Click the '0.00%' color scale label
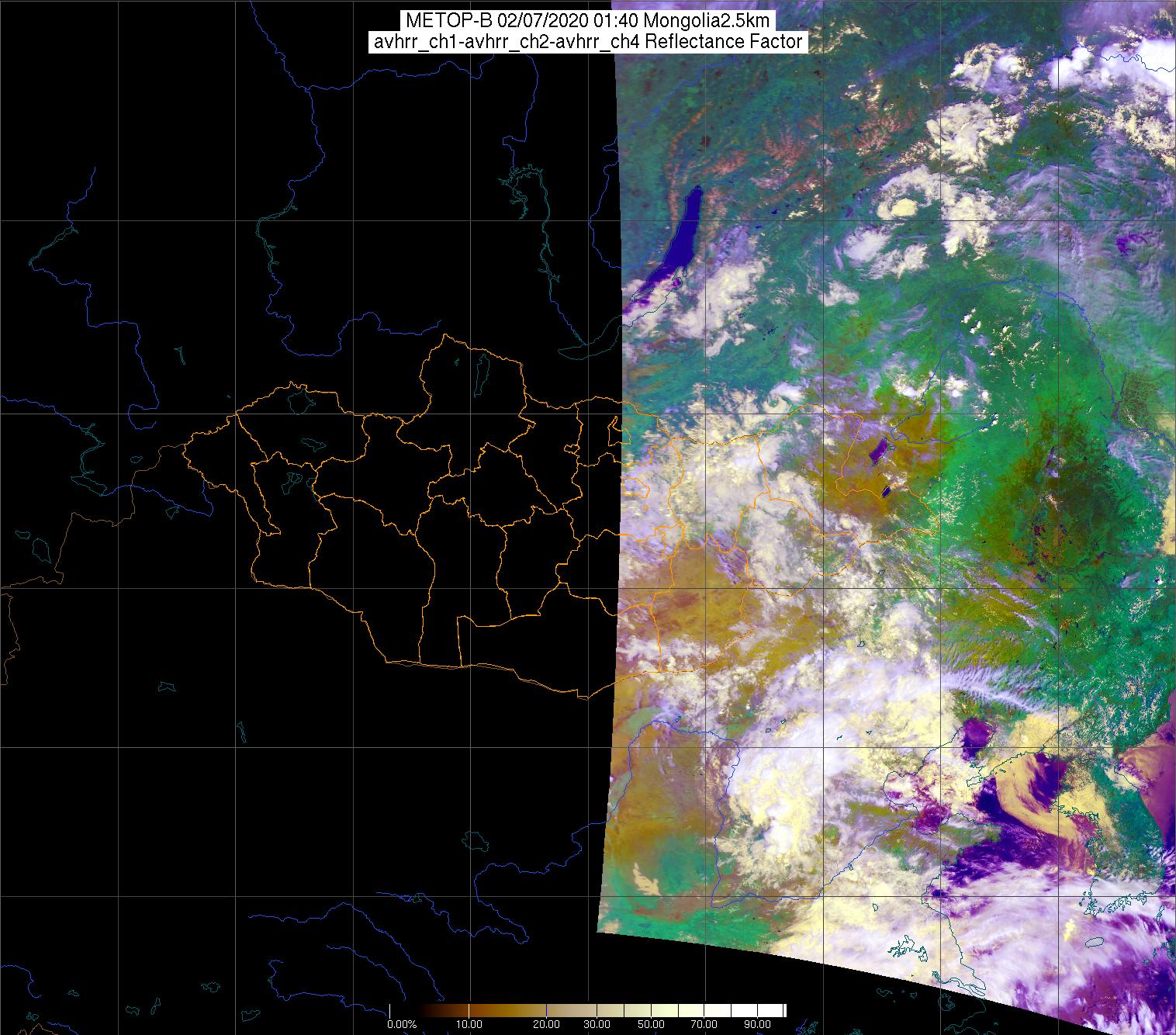This screenshot has width=1176, height=1035. (401, 1025)
